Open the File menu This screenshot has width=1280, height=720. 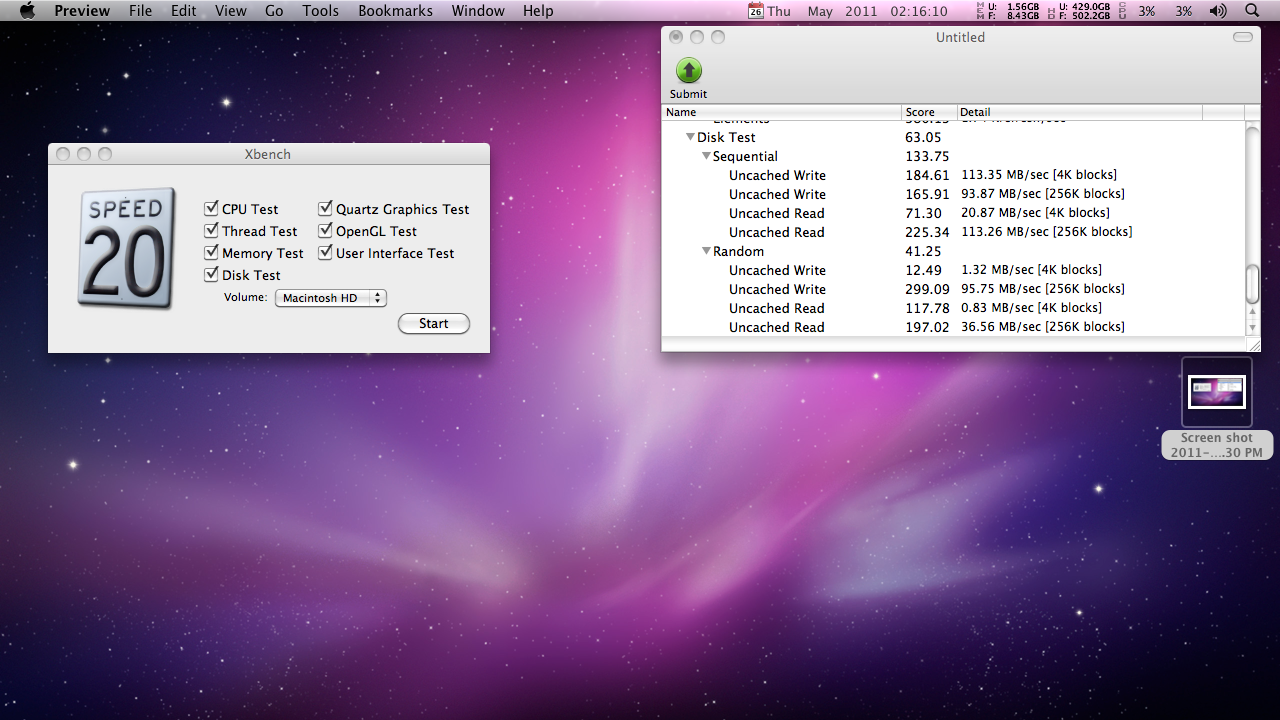click(x=141, y=11)
